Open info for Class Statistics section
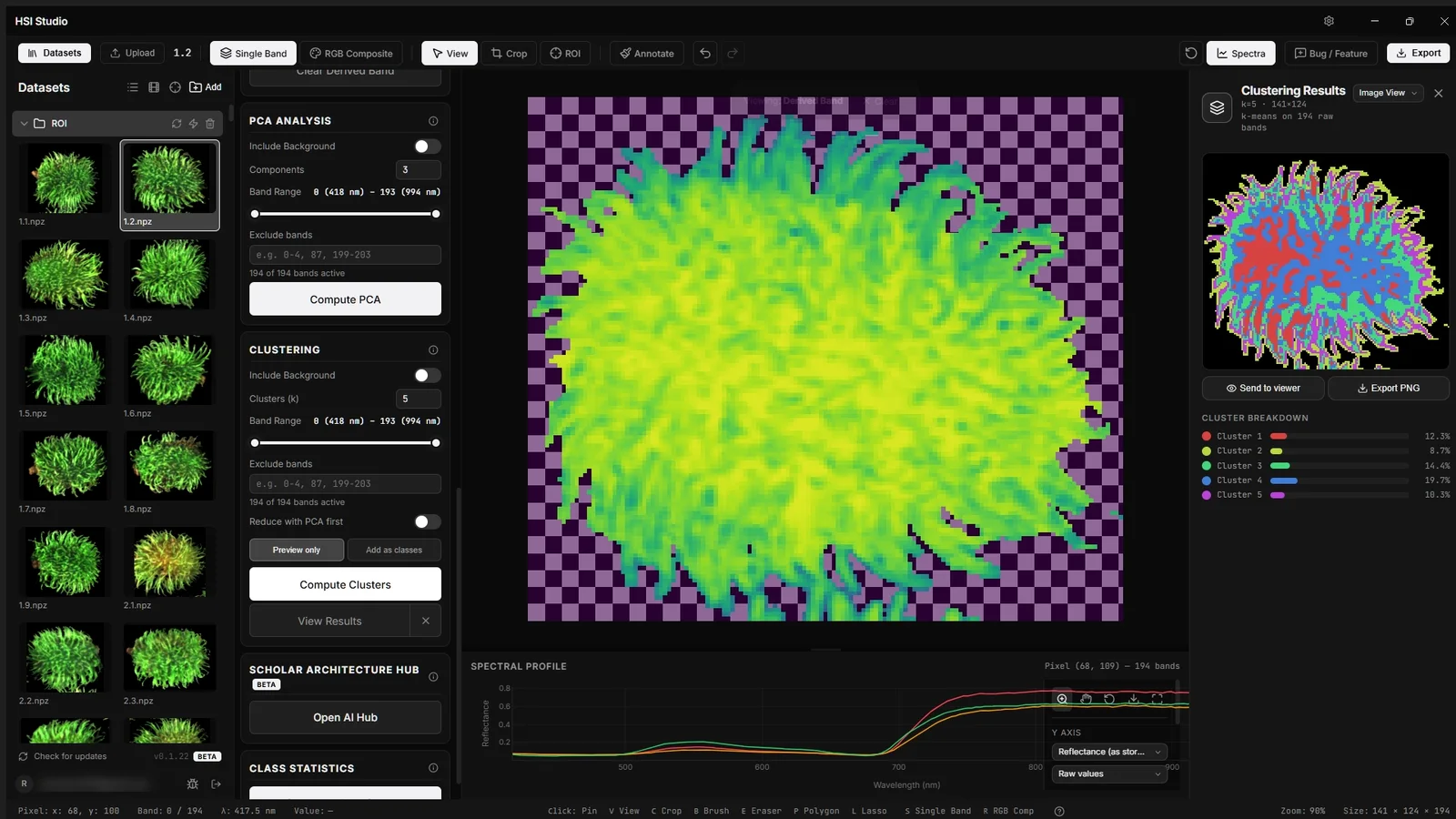1456x819 pixels. [x=433, y=768]
